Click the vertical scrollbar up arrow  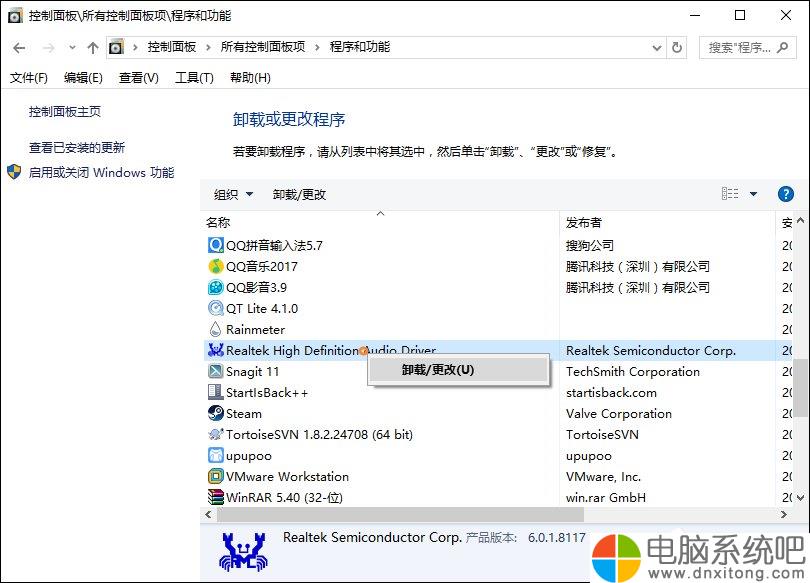click(x=800, y=220)
